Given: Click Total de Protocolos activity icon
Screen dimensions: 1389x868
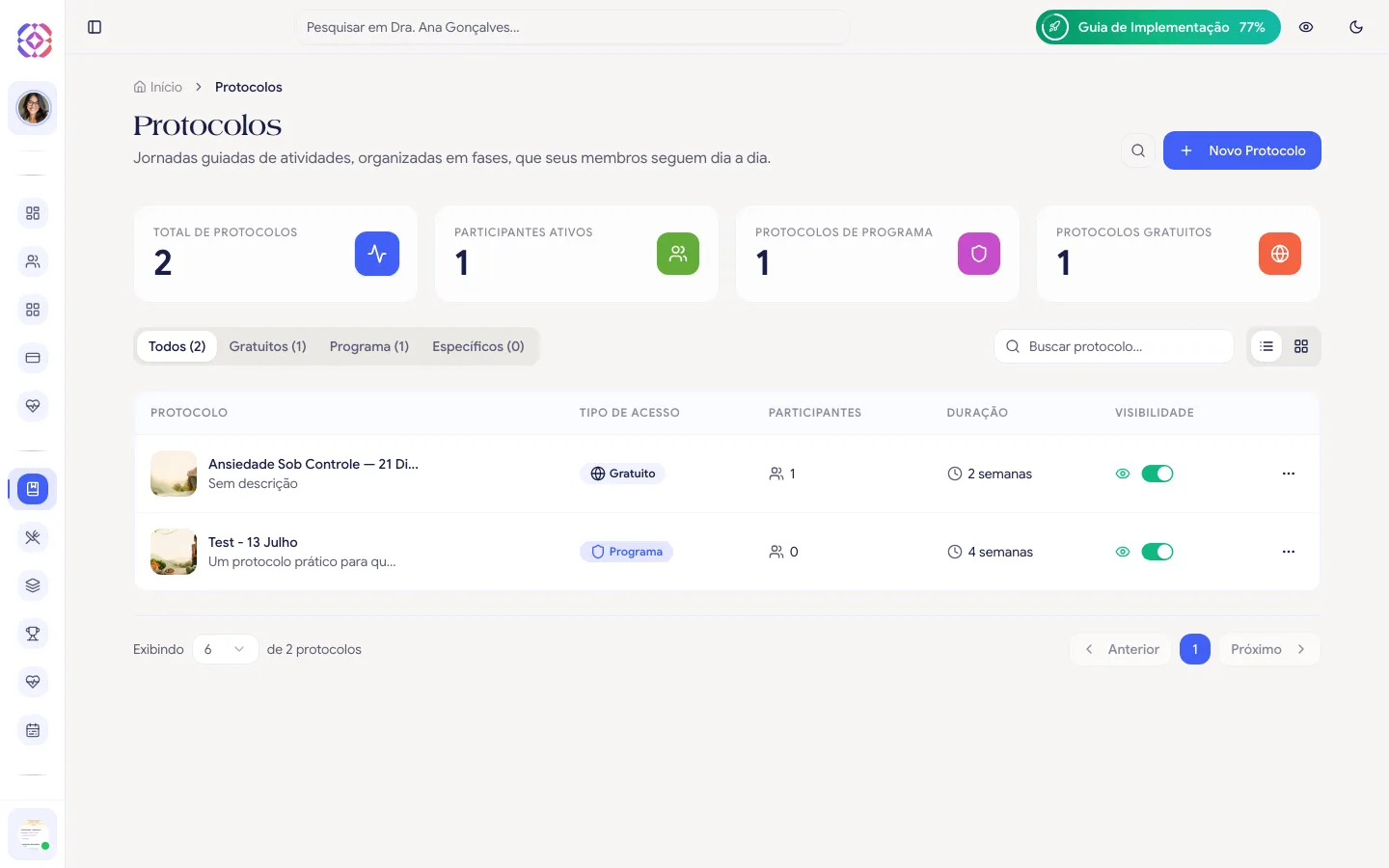Looking at the screenshot, I should (377, 254).
